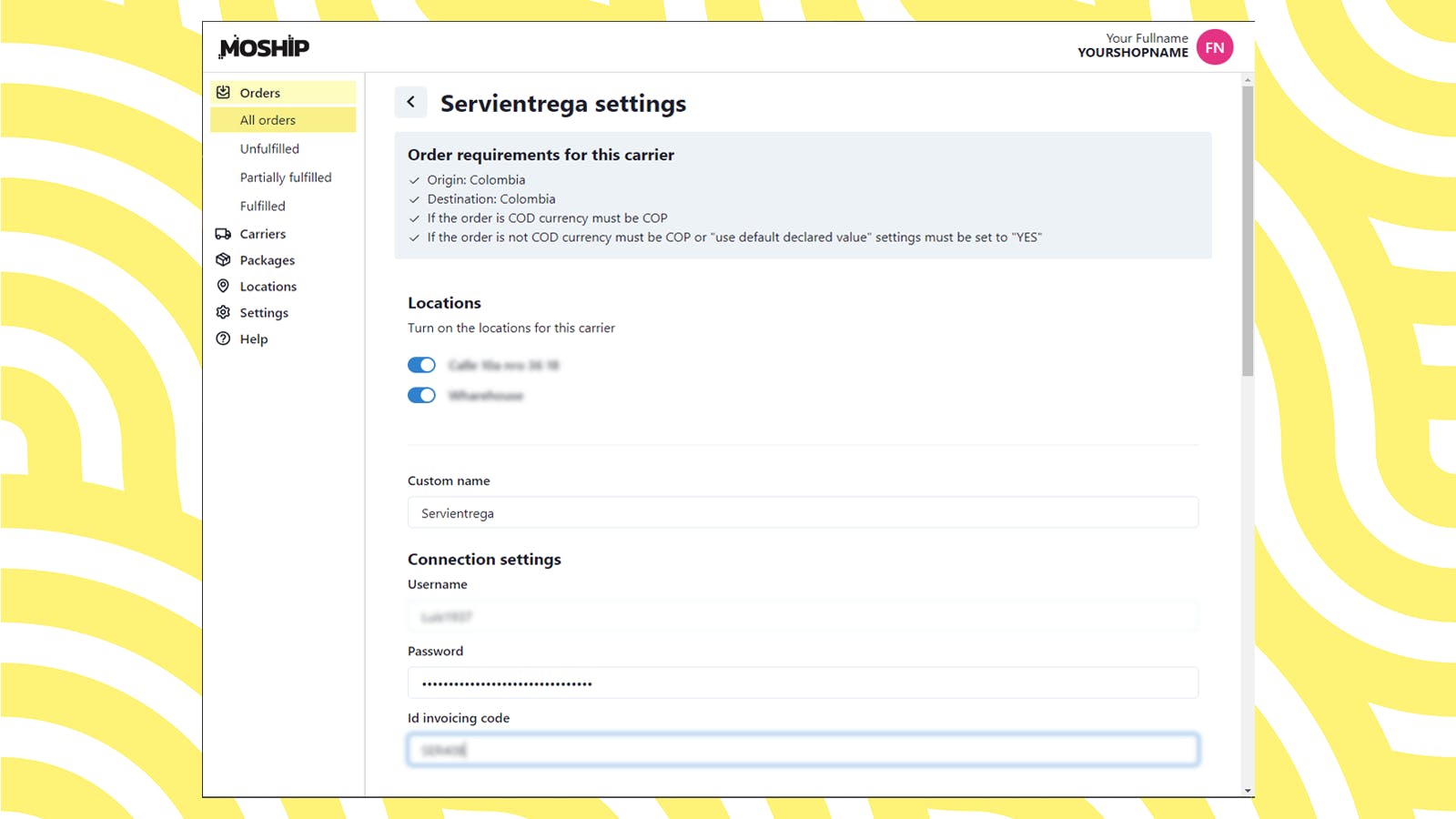The width and height of the screenshot is (1456, 819).
Task: Show Partially fulfilled orders
Action: point(286,177)
